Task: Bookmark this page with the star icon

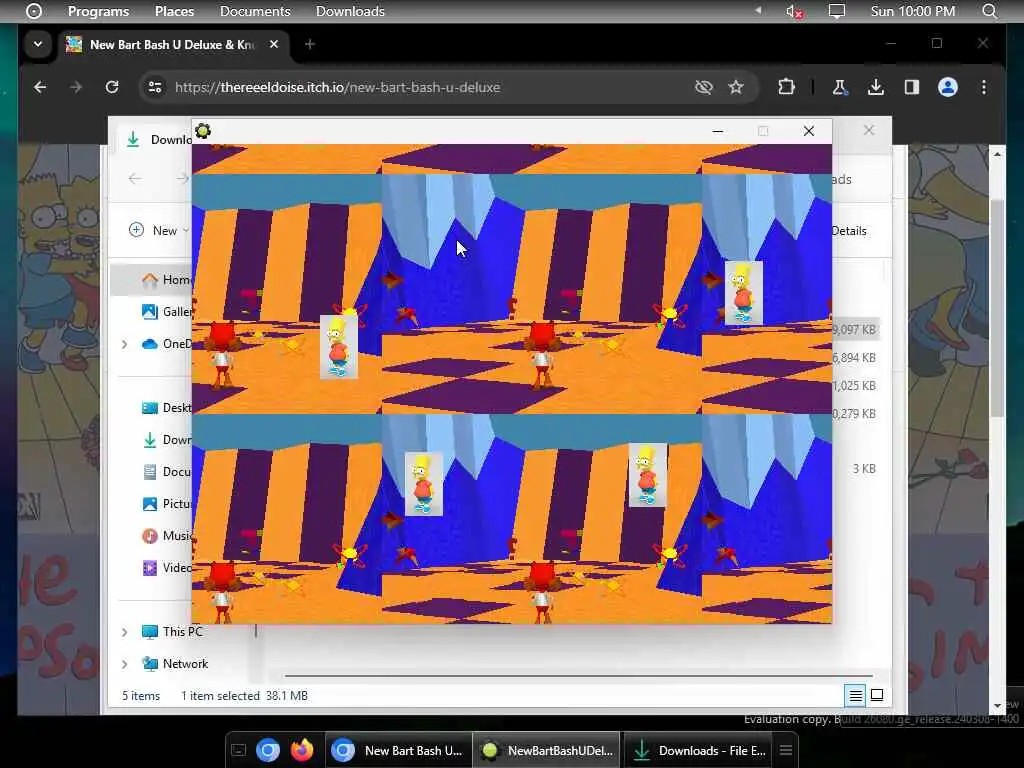Action: point(736,87)
